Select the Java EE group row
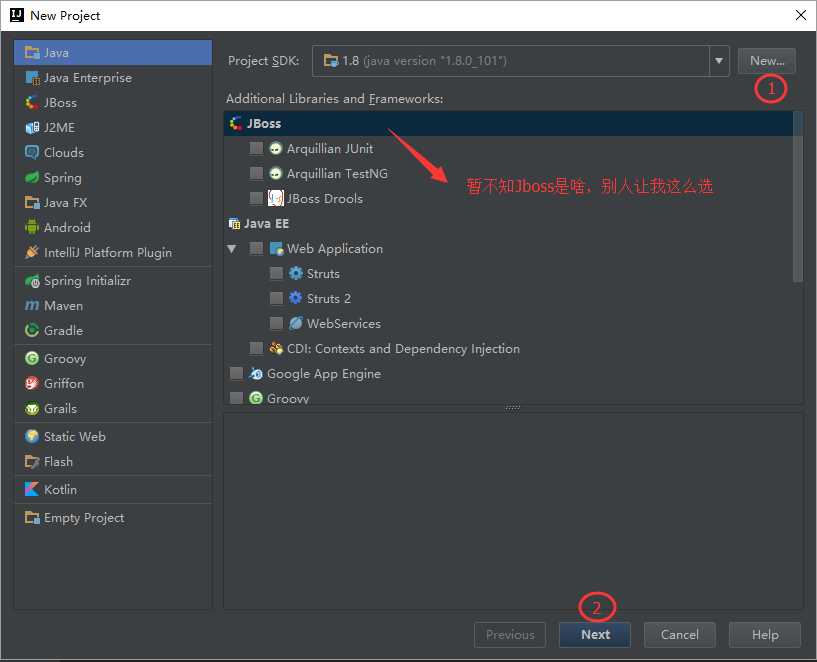 (509, 223)
